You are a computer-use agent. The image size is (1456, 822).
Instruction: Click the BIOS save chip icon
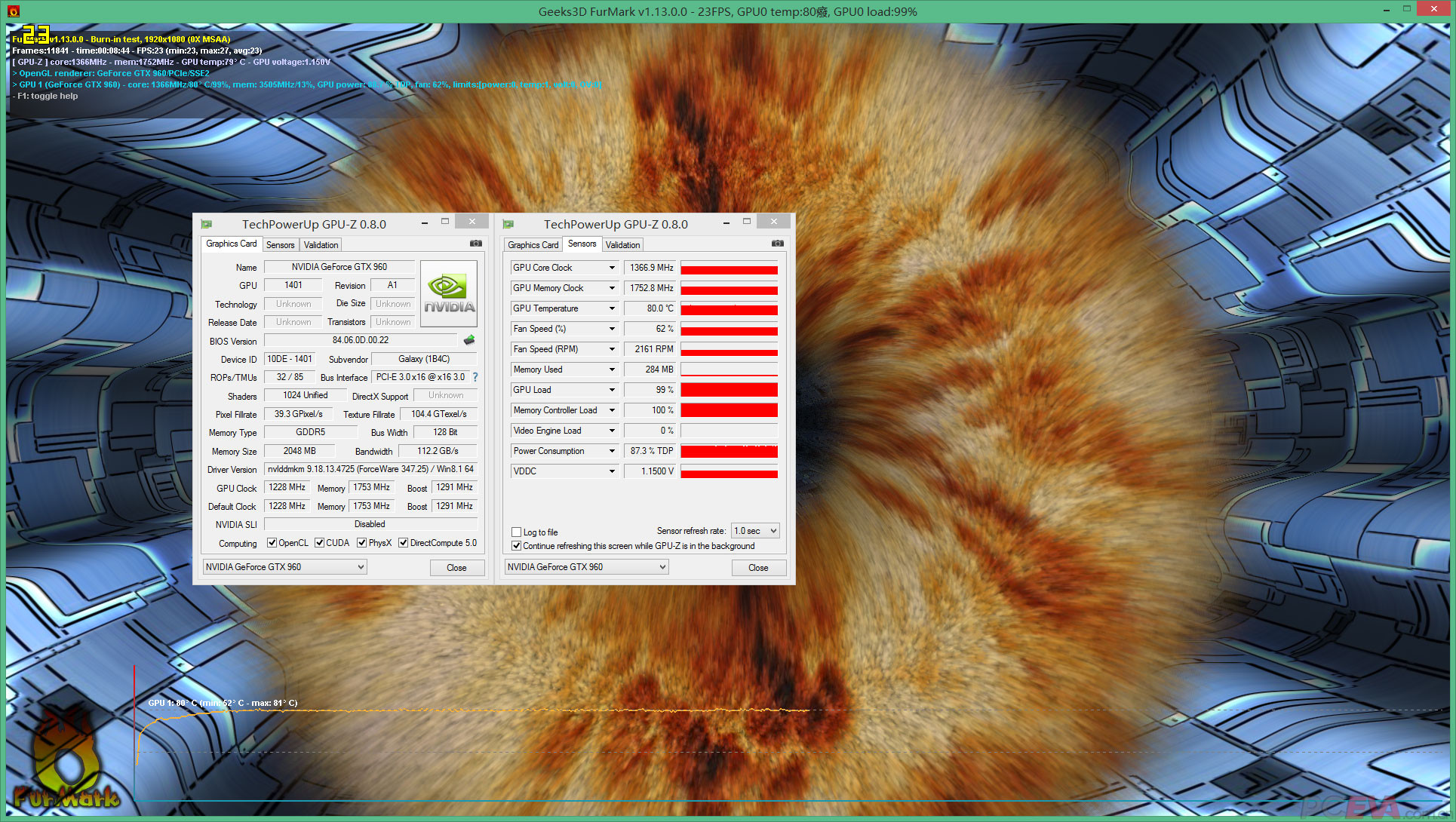tap(469, 340)
